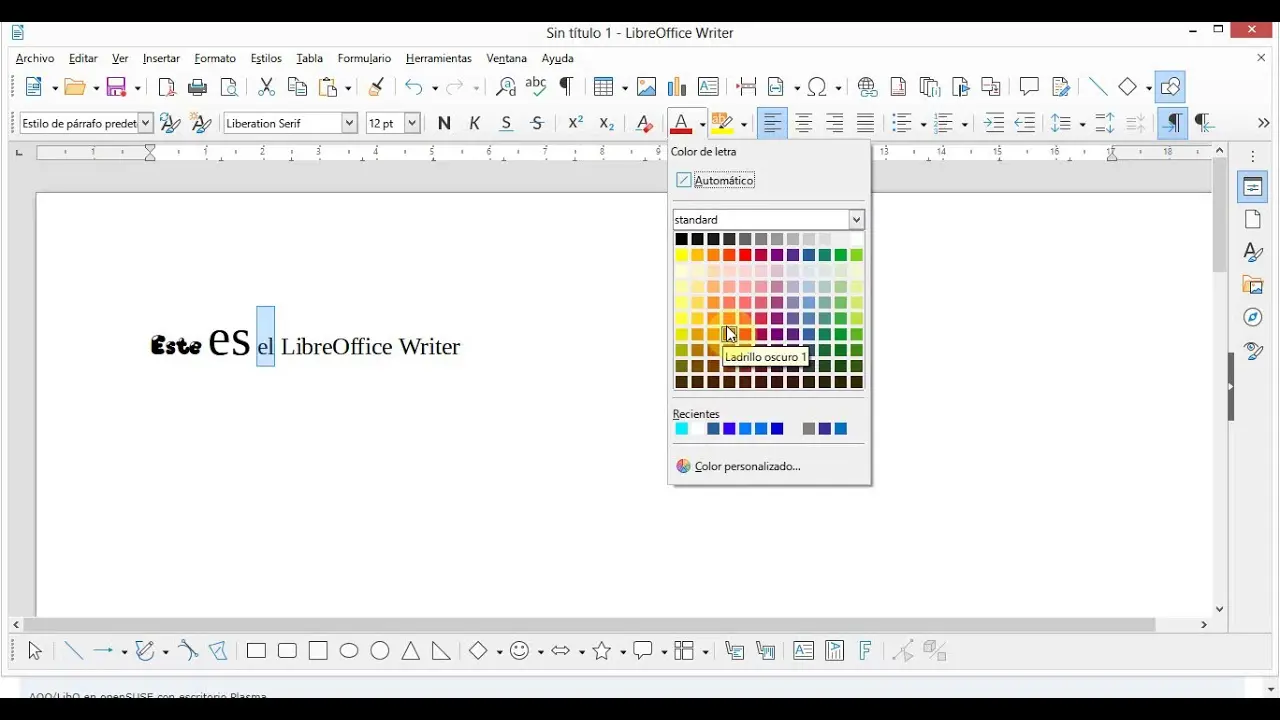Select the Clone Formatting brush icon

click(x=376, y=87)
